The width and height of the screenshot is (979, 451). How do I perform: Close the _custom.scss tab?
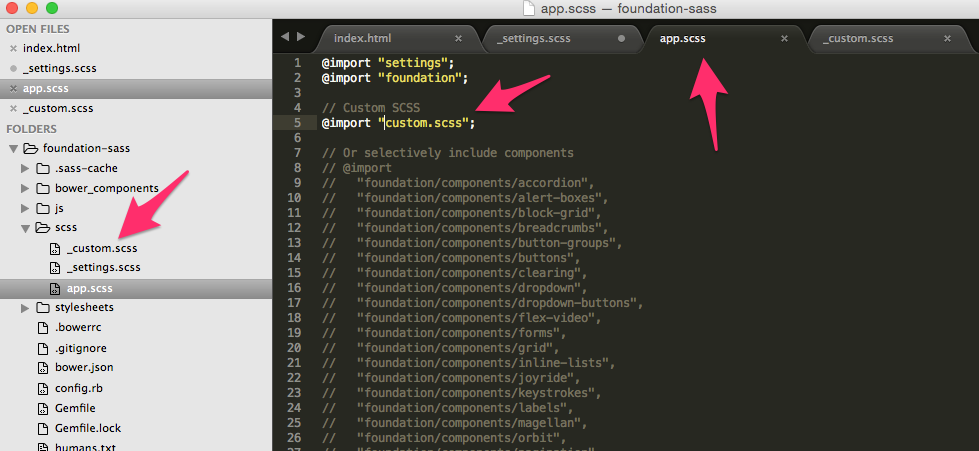947,39
